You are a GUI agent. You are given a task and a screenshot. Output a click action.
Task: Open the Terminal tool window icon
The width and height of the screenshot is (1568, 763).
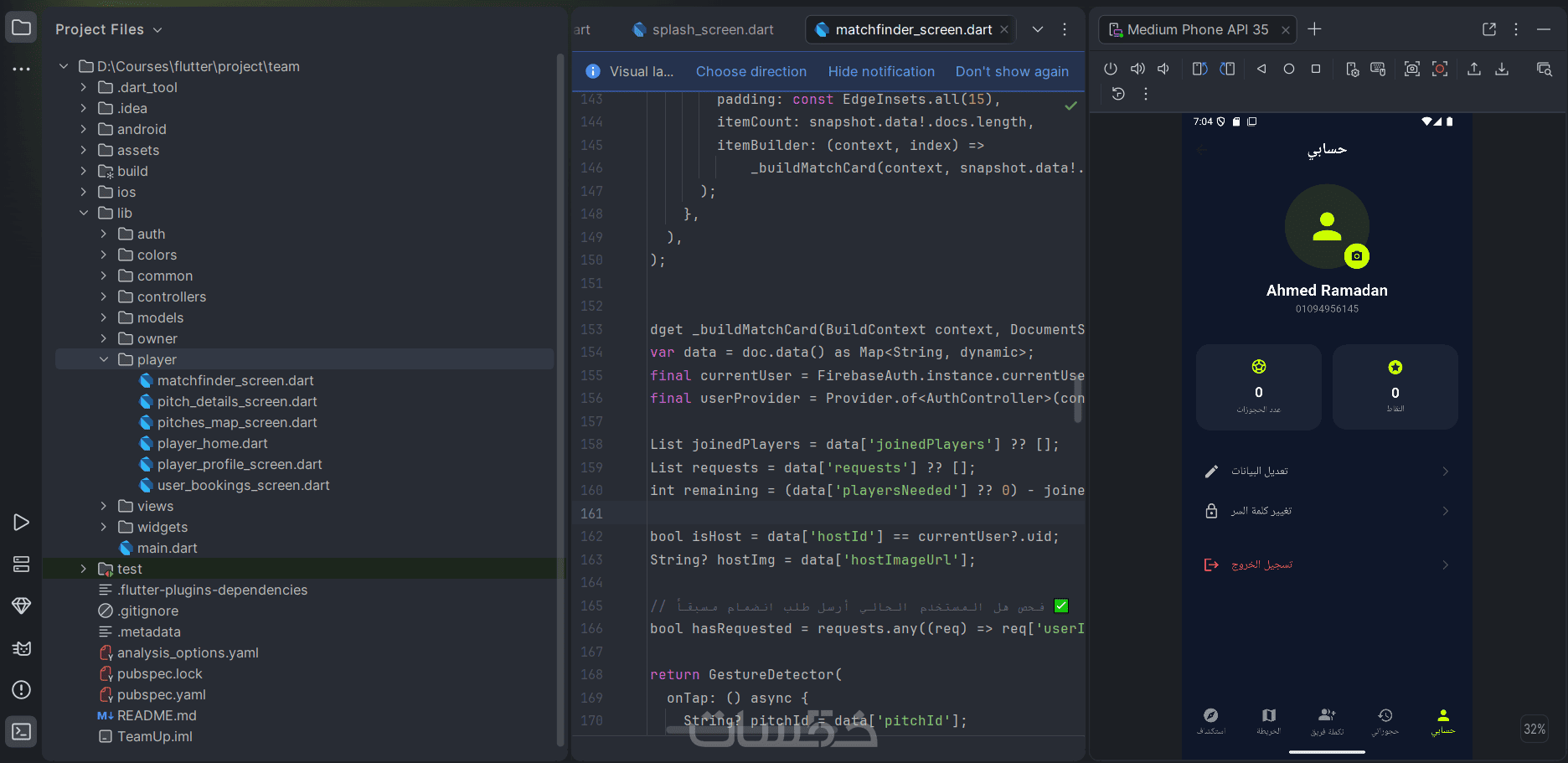(22, 731)
